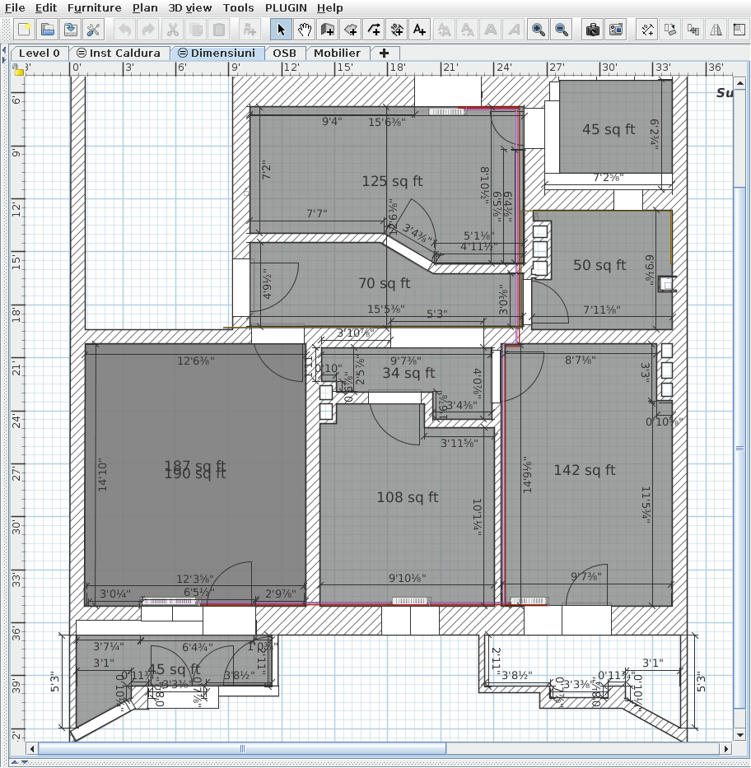751x768 pixels.
Task: Switch to the Level 0 tab
Action: 39,53
